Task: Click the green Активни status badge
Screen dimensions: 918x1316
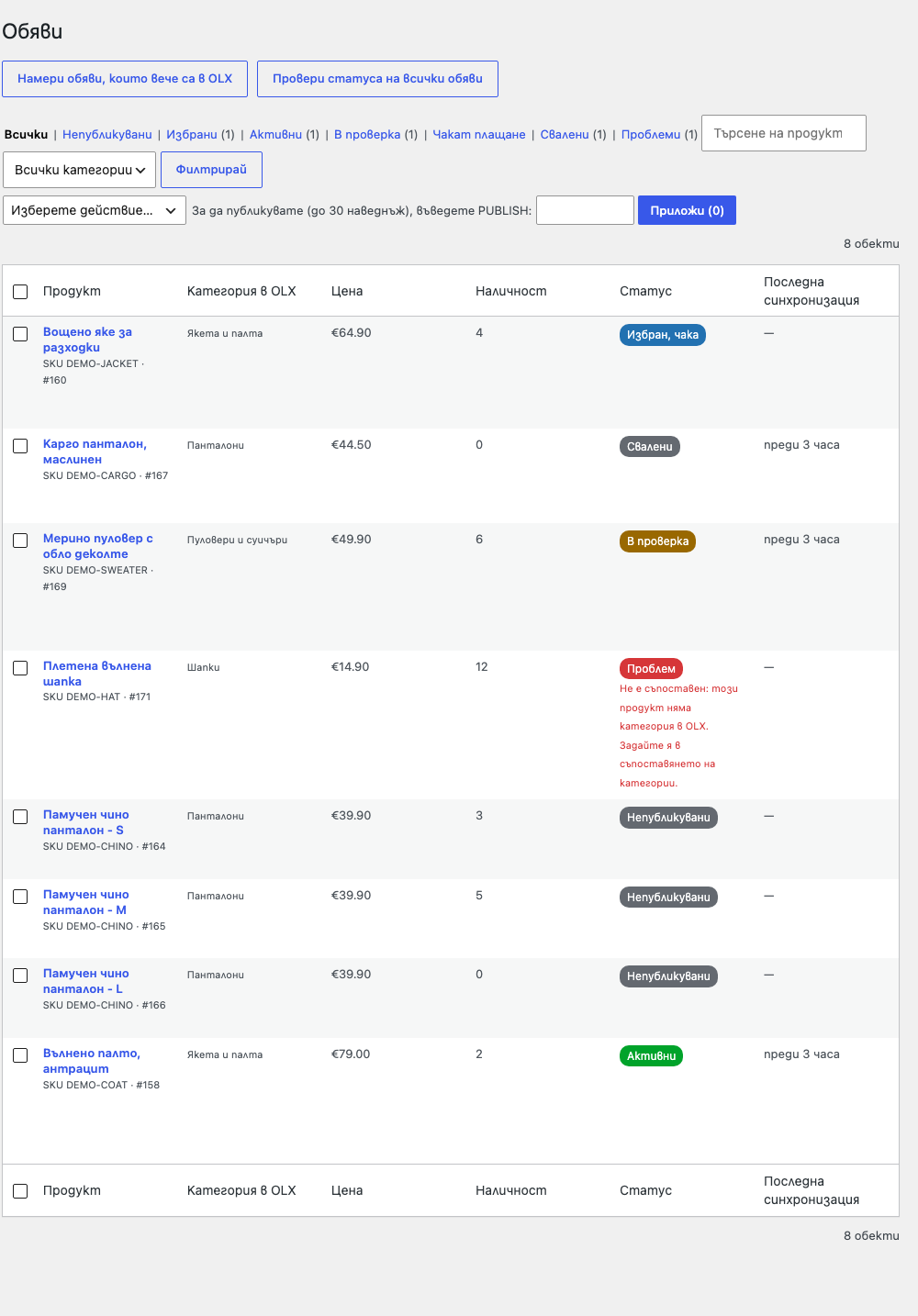Action: pyautogui.click(x=651, y=1056)
